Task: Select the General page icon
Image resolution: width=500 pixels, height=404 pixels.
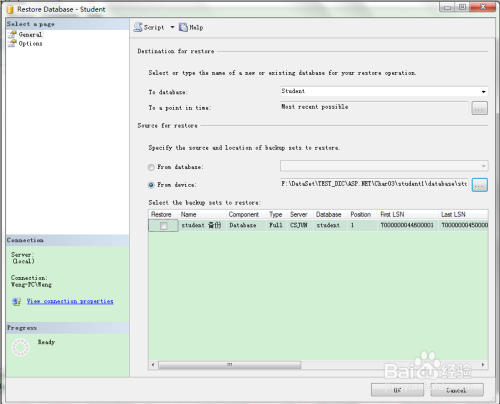Action: [x=12, y=34]
